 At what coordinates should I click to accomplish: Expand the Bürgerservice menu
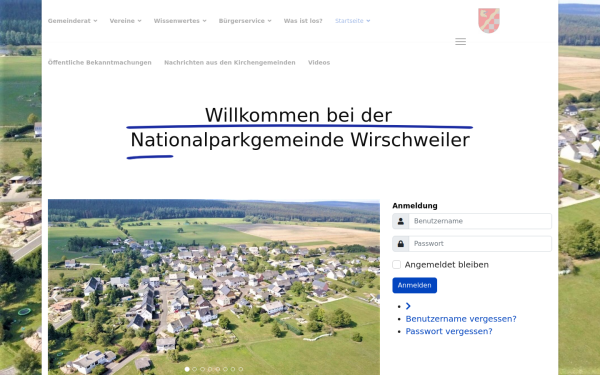point(245,21)
